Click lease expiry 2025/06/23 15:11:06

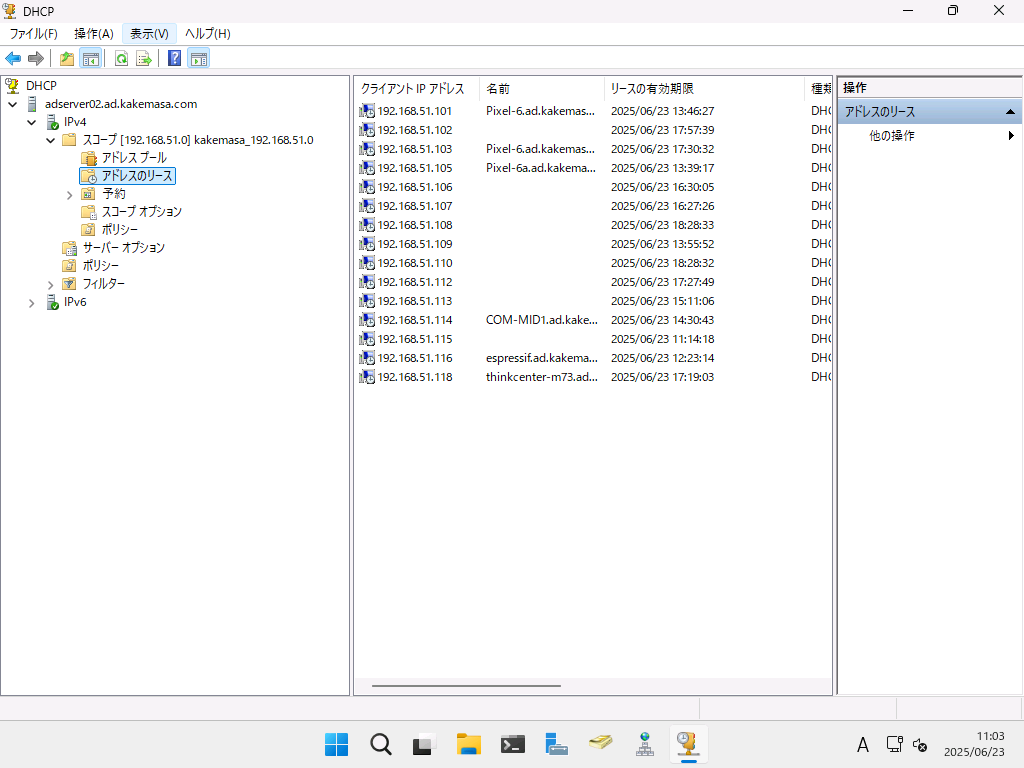(x=662, y=301)
